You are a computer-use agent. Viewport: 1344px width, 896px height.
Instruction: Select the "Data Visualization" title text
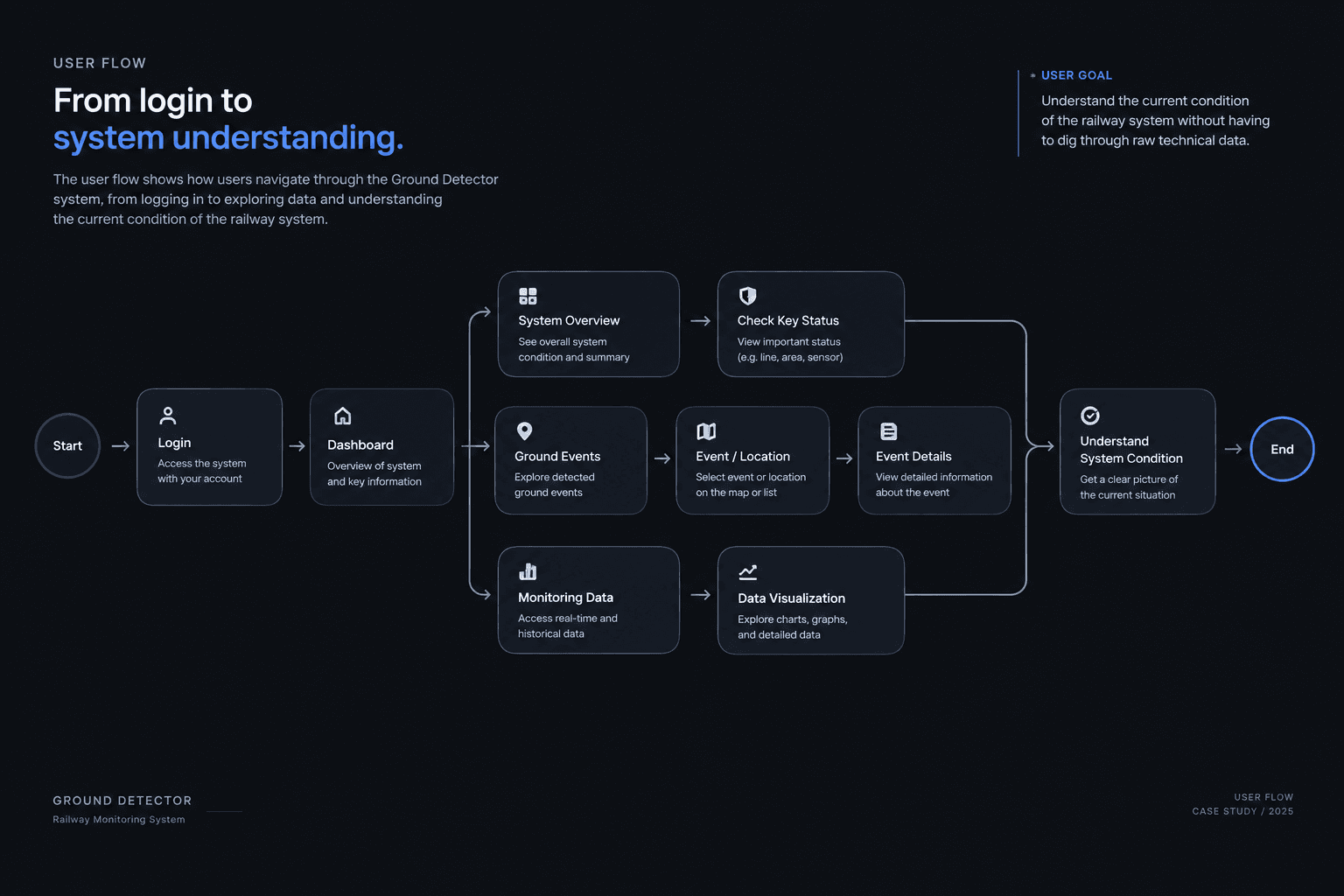[791, 598]
